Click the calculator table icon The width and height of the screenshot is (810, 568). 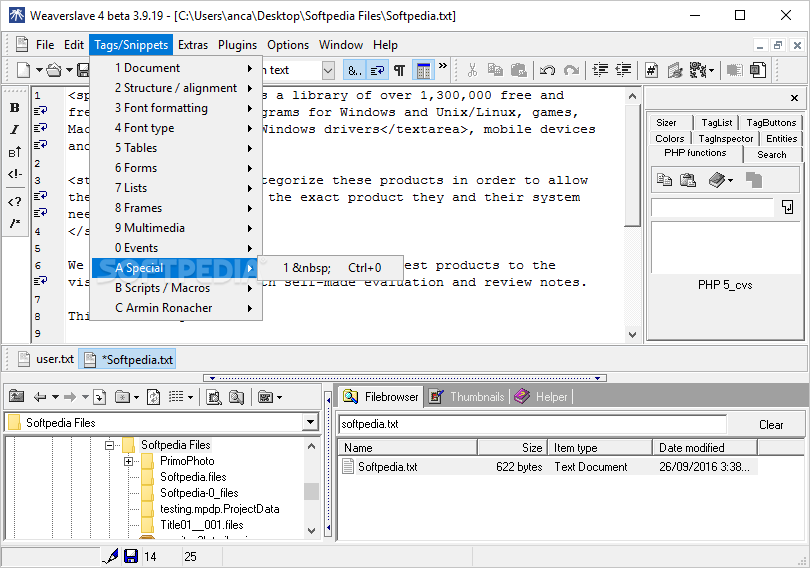click(423, 70)
